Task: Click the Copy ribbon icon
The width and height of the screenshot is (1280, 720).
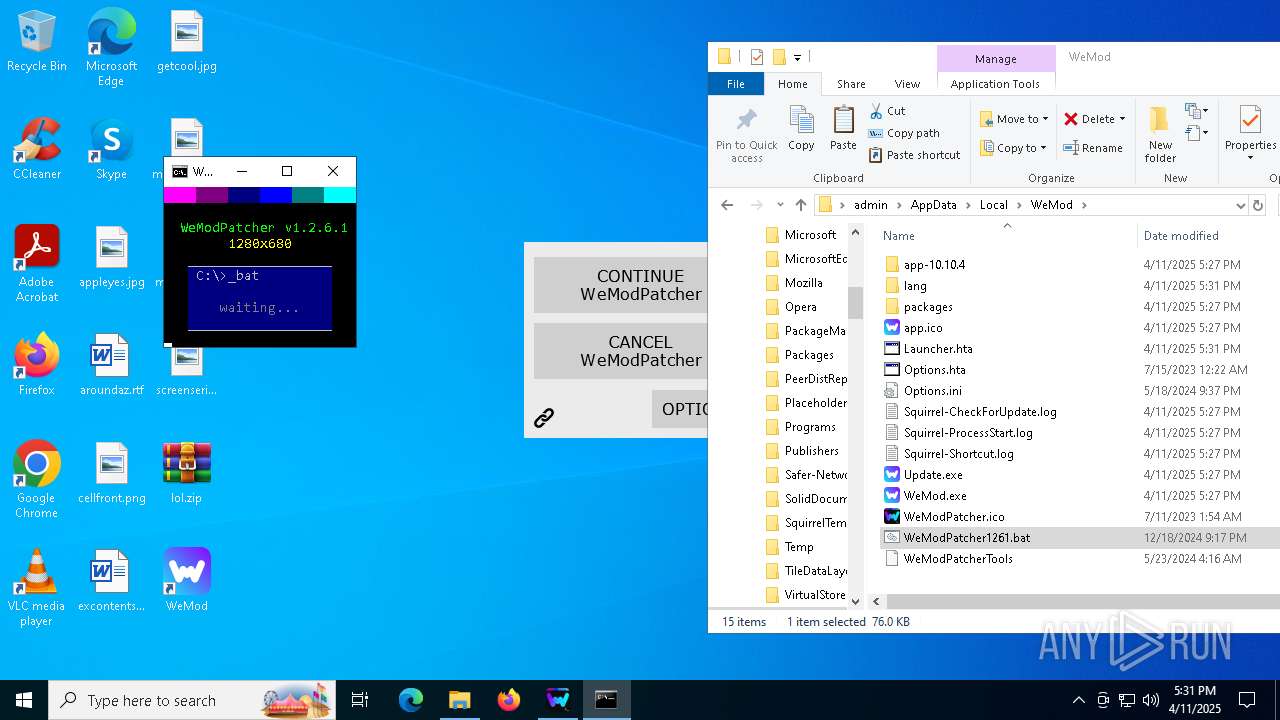Action: [801, 128]
